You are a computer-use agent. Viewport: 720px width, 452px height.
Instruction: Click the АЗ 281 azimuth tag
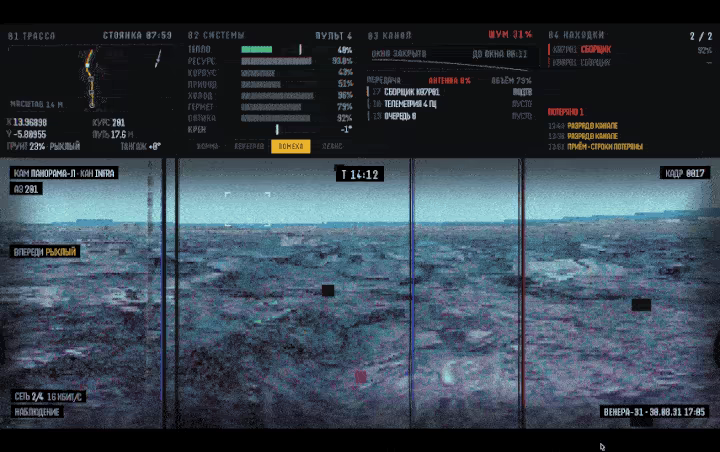pos(26,189)
